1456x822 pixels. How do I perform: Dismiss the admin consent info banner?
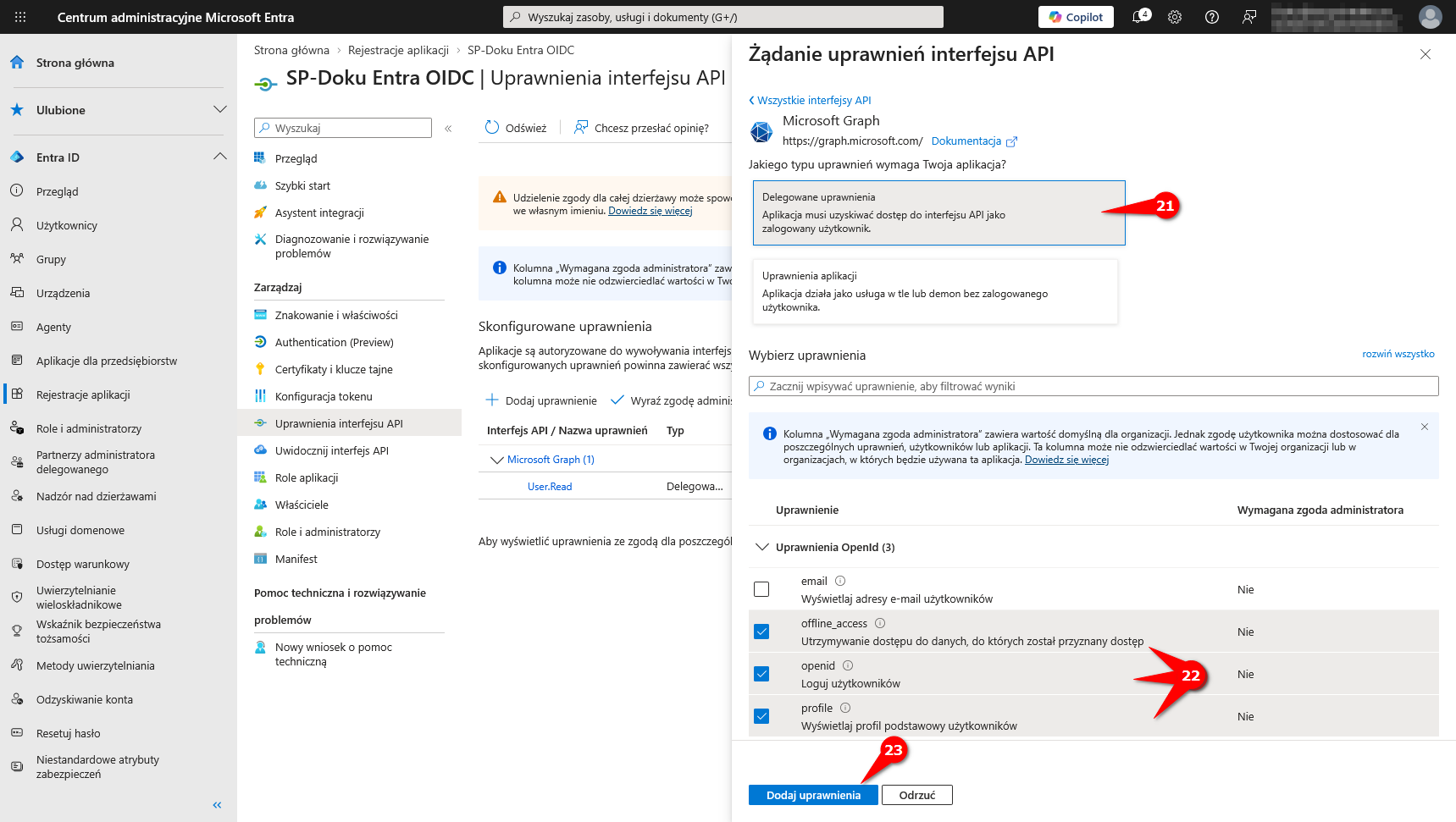[1425, 427]
